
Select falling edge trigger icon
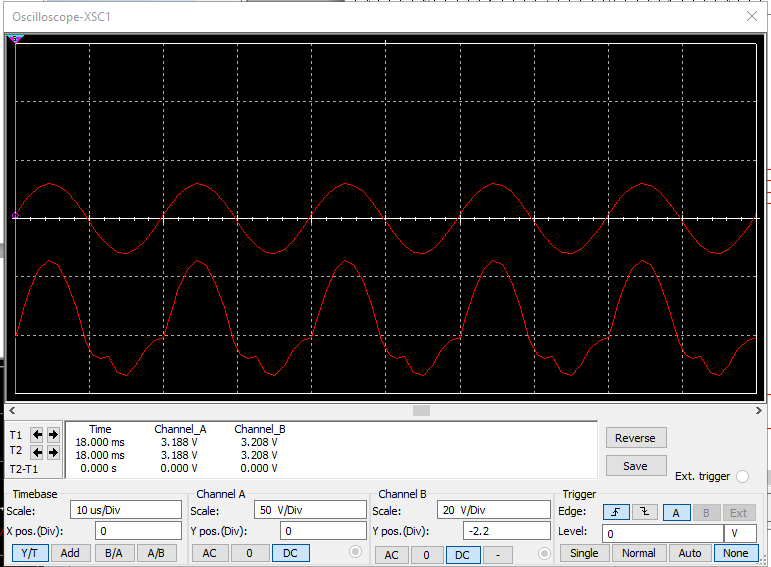[646, 512]
